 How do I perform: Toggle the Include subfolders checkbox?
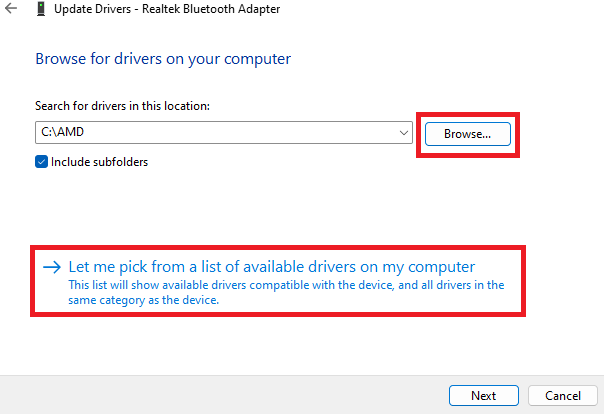(x=42, y=161)
